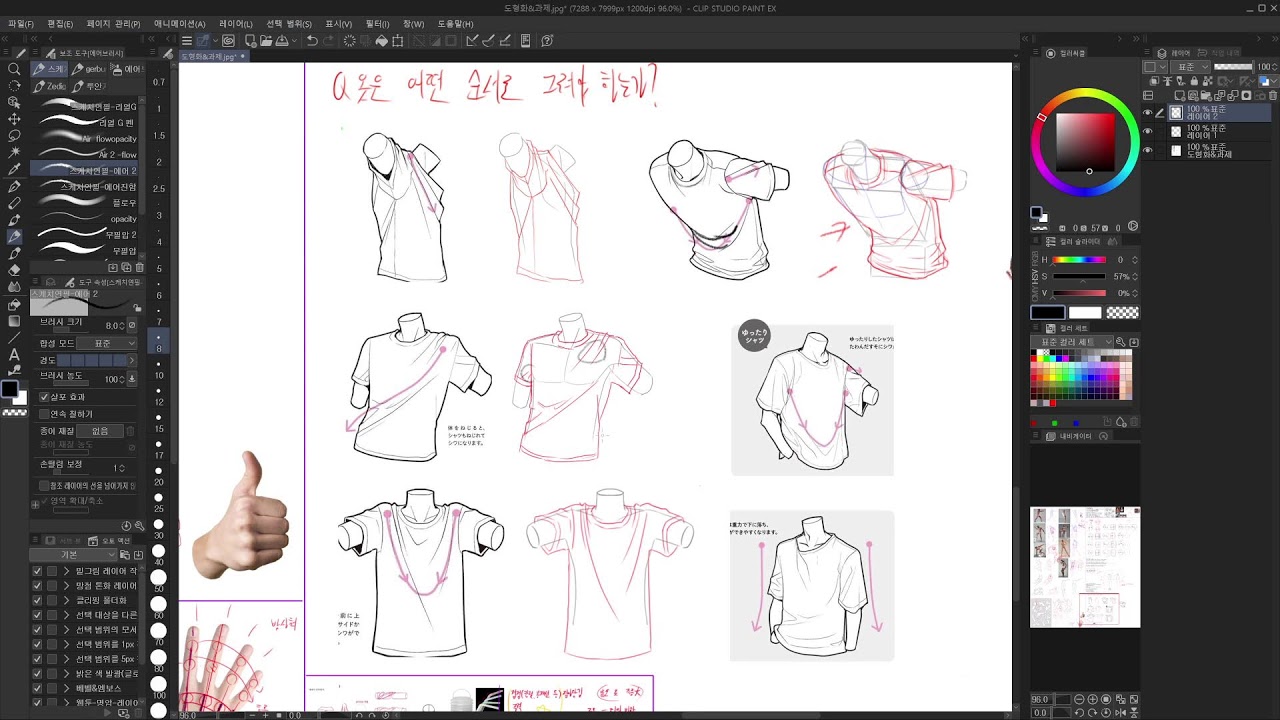The width and height of the screenshot is (1280, 720).
Task: Select the Eraser tool
Action: (x=14, y=270)
